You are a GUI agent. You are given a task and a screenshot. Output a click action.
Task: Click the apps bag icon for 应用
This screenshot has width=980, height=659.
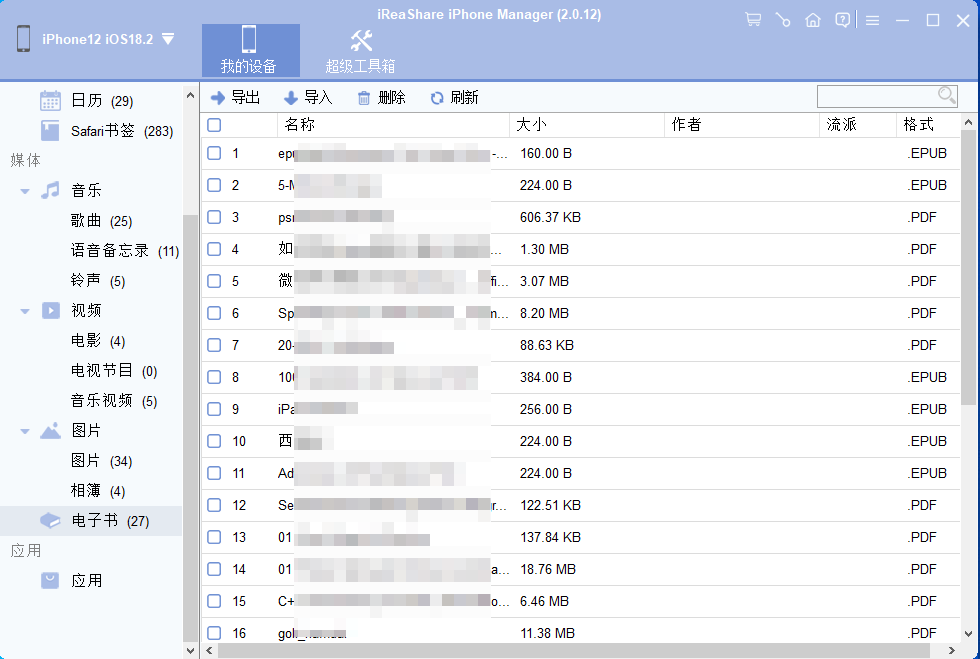[50, 580]
